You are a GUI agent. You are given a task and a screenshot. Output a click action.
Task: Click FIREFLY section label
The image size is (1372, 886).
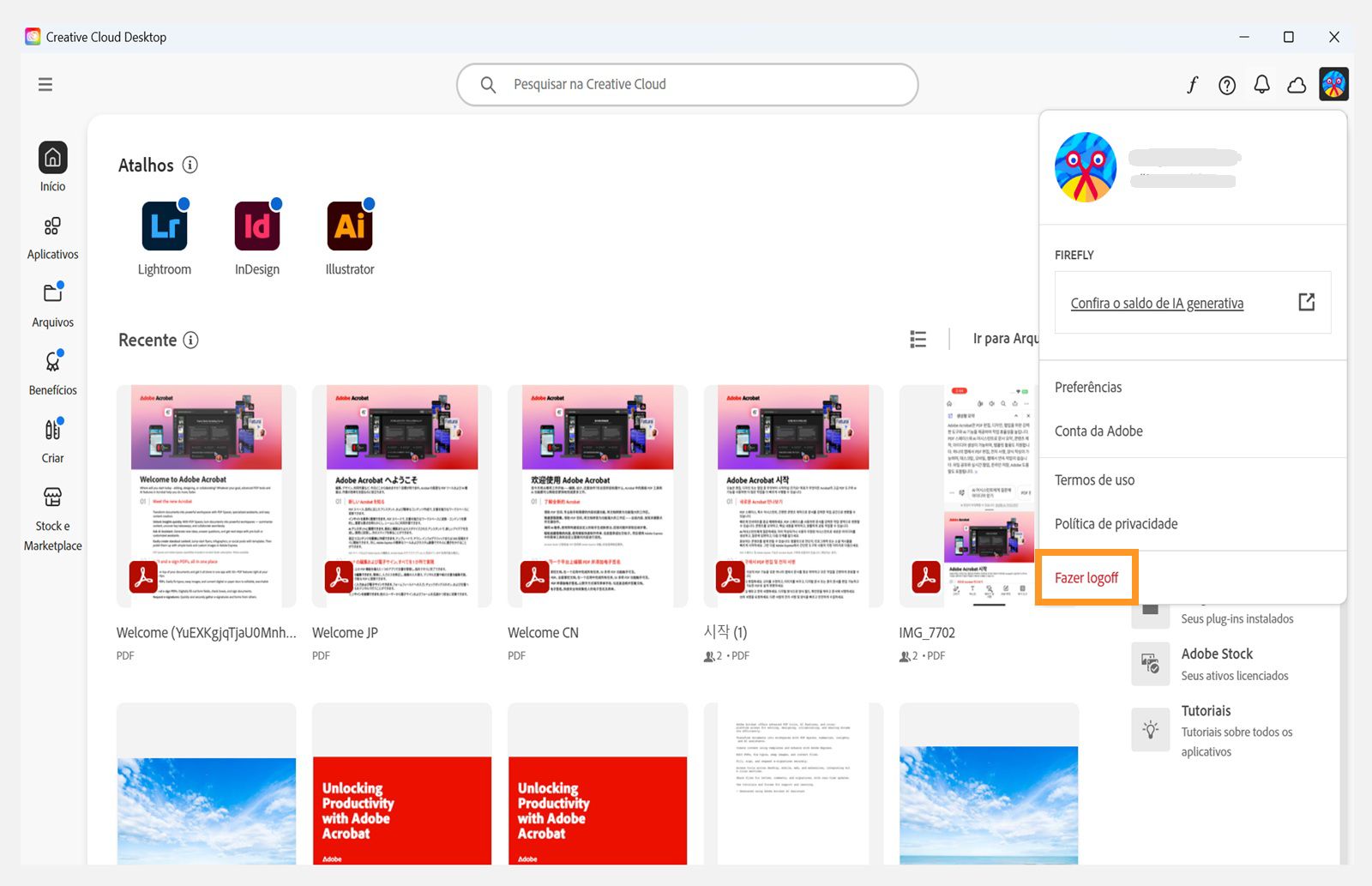tap(1074, 255)
